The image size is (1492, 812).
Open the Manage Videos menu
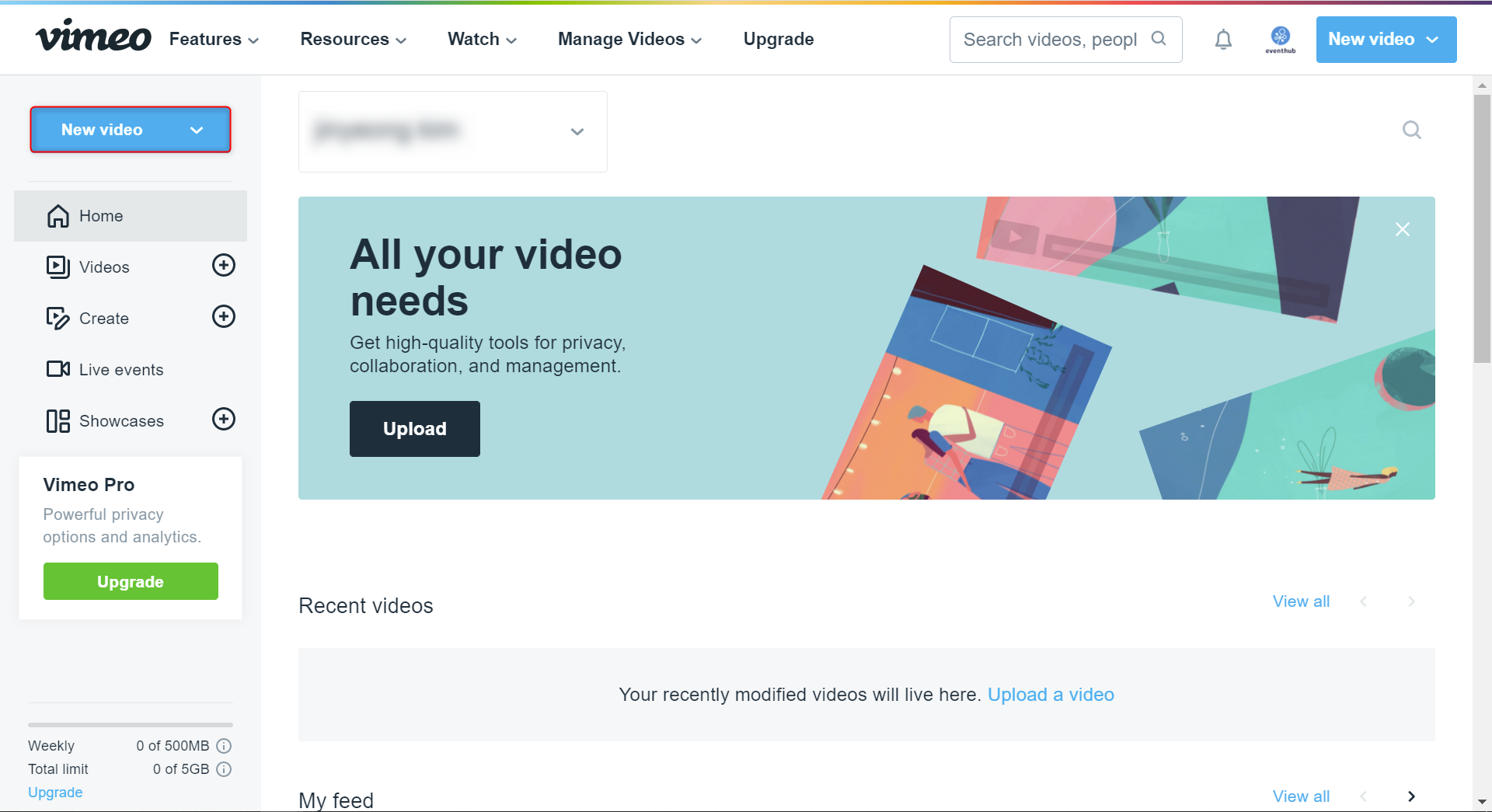(629, 39)
